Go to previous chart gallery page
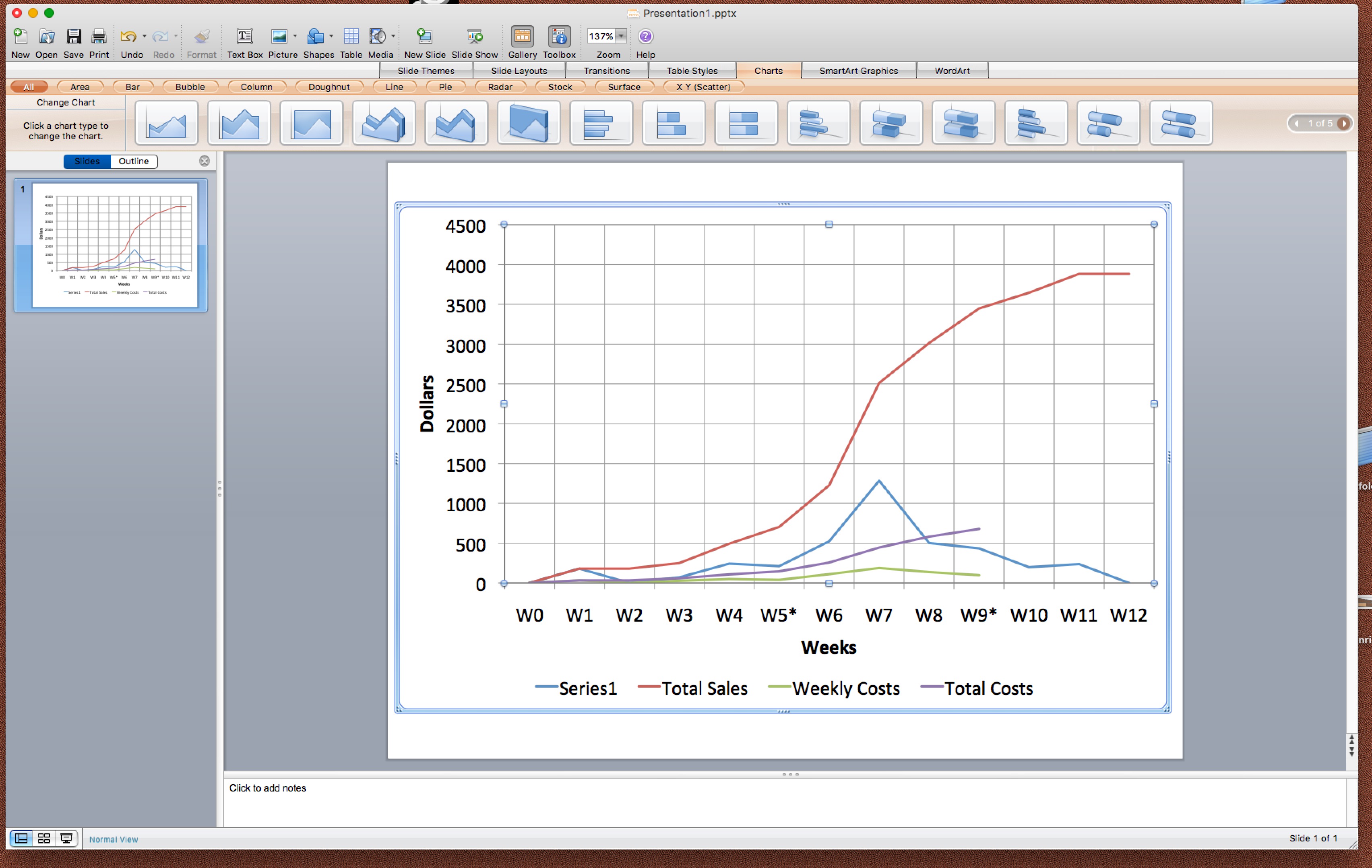 [1297, 123]
